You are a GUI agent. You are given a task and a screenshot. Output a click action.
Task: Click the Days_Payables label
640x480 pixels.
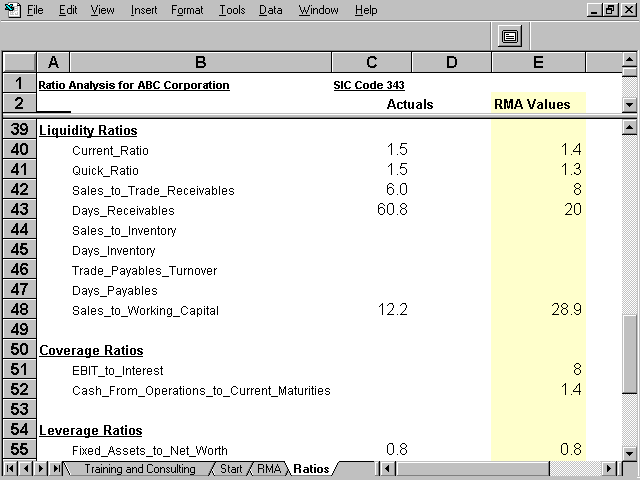pos(115,291)
